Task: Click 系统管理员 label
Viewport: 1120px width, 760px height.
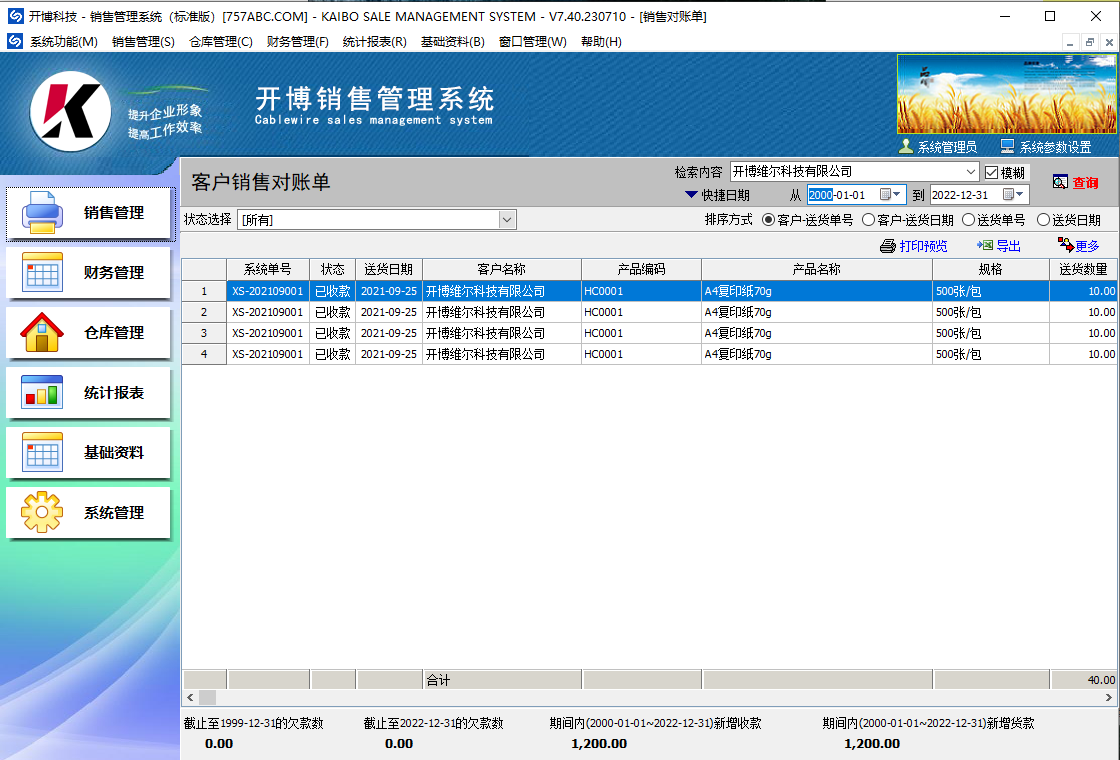Action: [x=947, y=147]
